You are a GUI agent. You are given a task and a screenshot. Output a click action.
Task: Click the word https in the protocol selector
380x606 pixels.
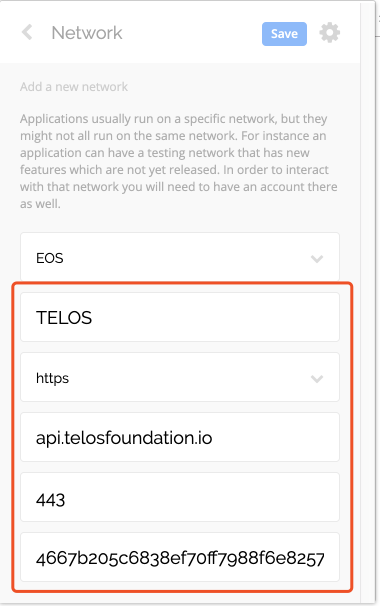coord(52,378)
